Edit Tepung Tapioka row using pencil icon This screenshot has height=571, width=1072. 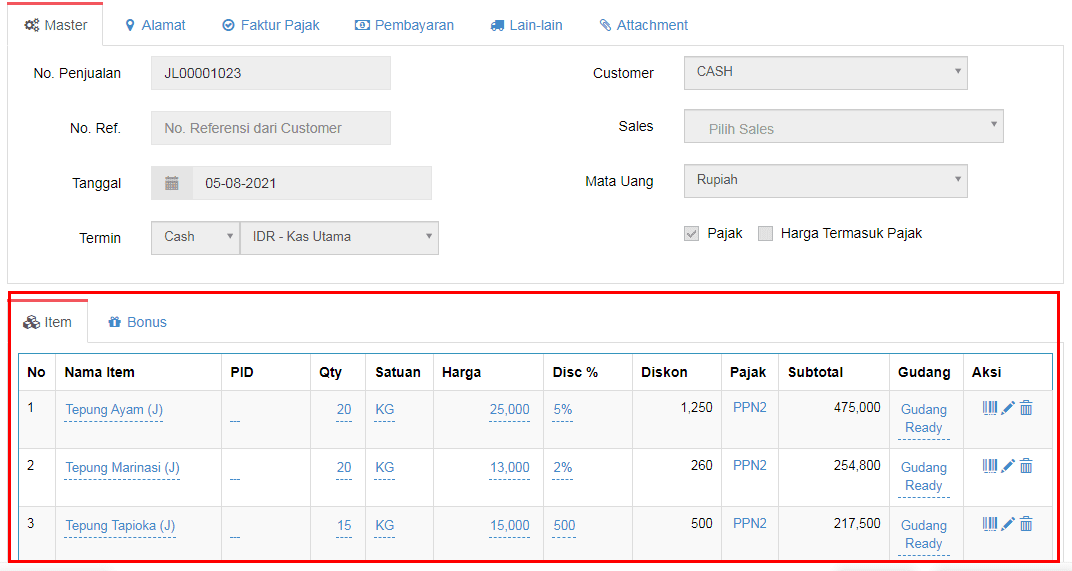pos(1008,524)
